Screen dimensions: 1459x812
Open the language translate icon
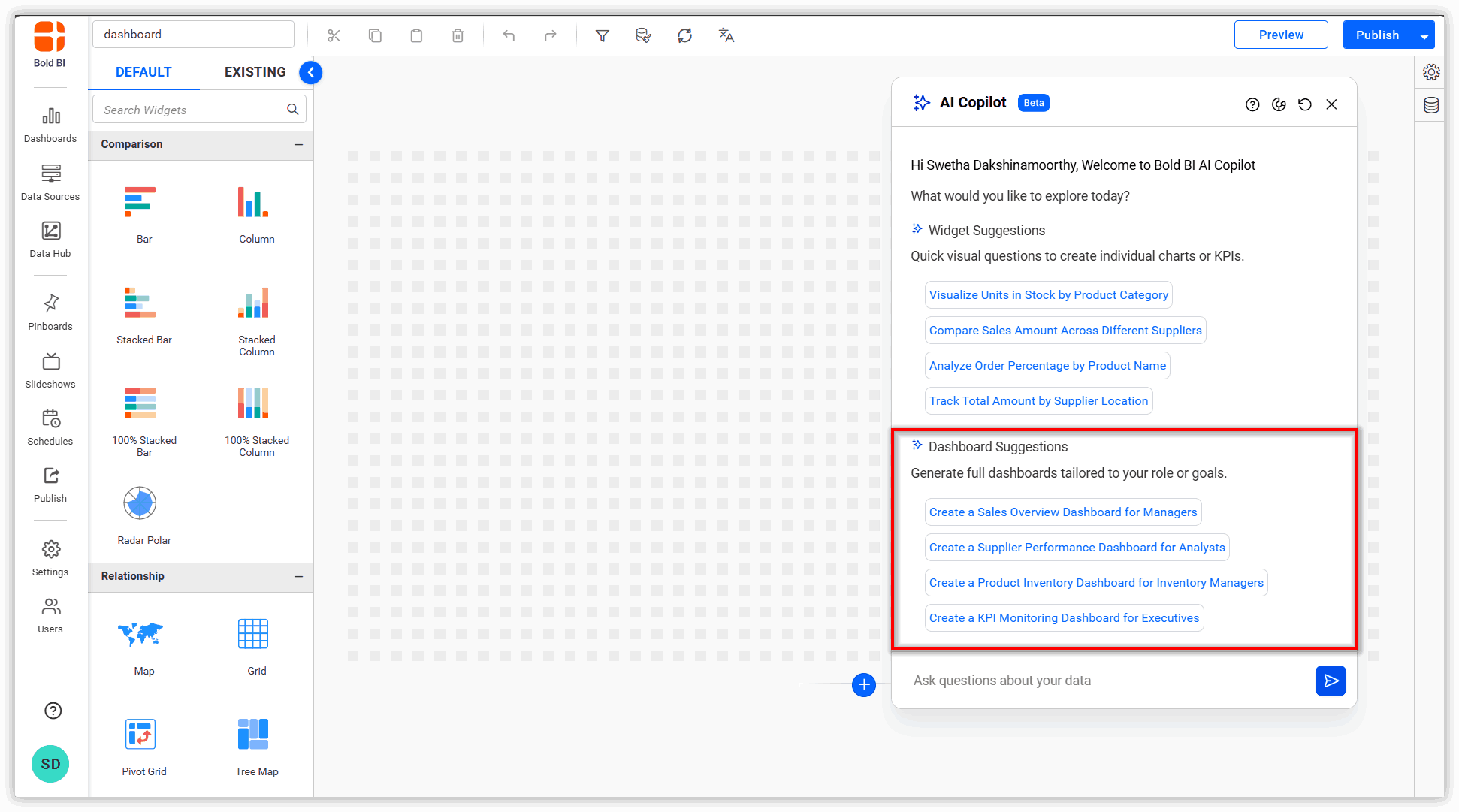(726, 35)
